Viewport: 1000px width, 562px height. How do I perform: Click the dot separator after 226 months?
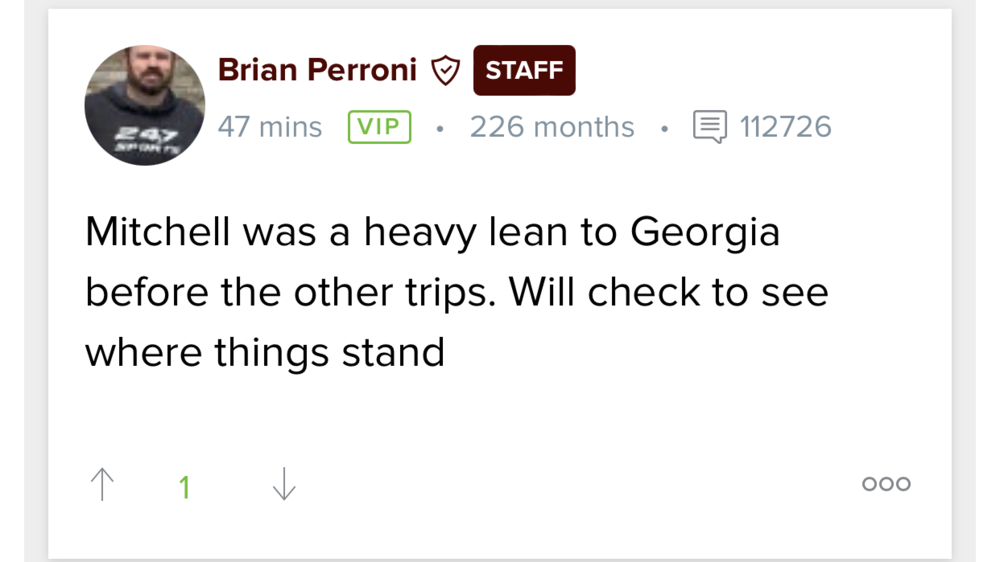[x=664, y=128]
